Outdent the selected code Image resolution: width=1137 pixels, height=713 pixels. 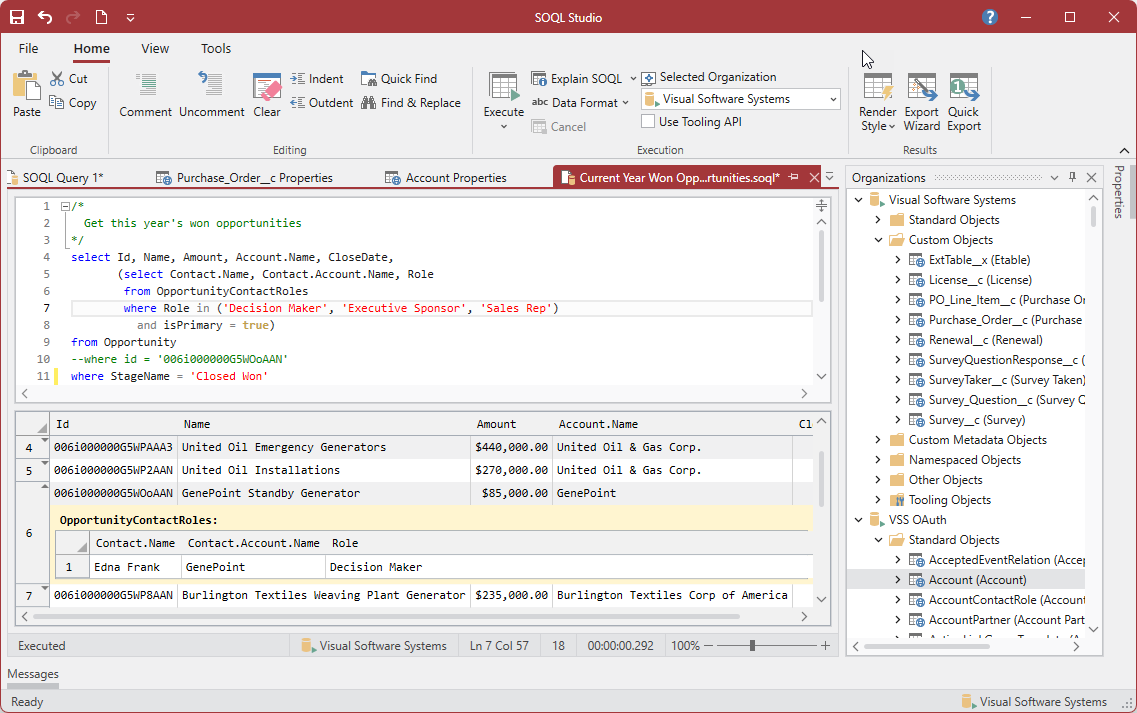(321, 103)
